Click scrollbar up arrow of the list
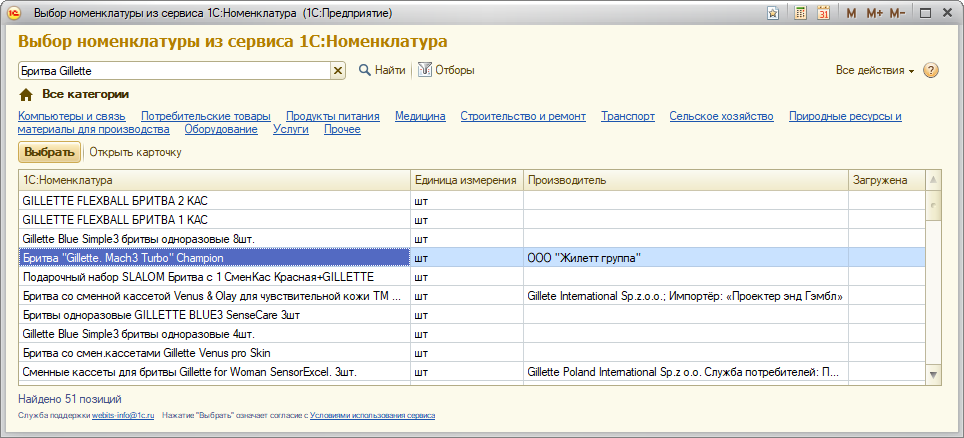 [x=933, y=180]
